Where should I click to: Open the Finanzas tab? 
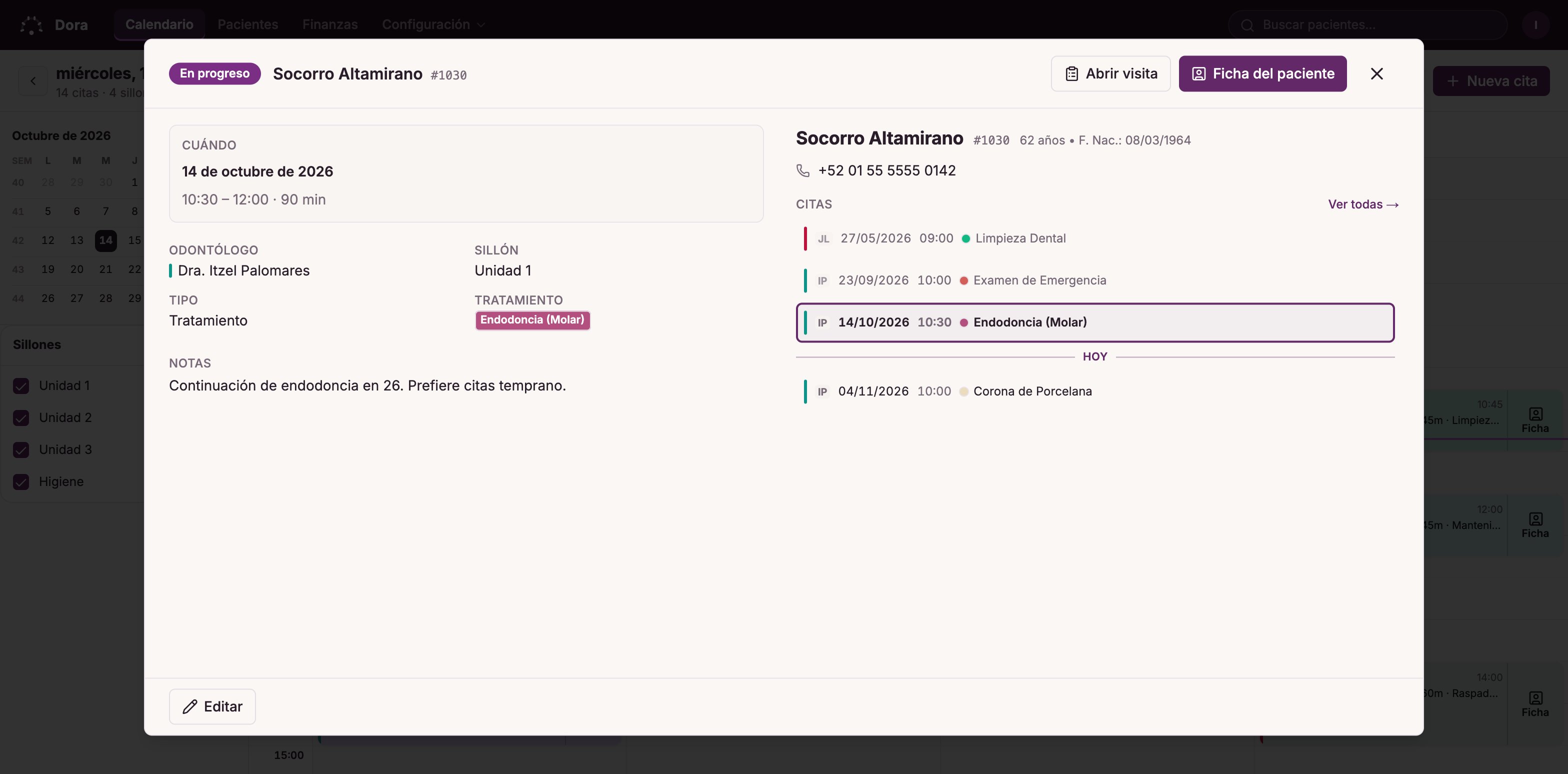[330, 25]
